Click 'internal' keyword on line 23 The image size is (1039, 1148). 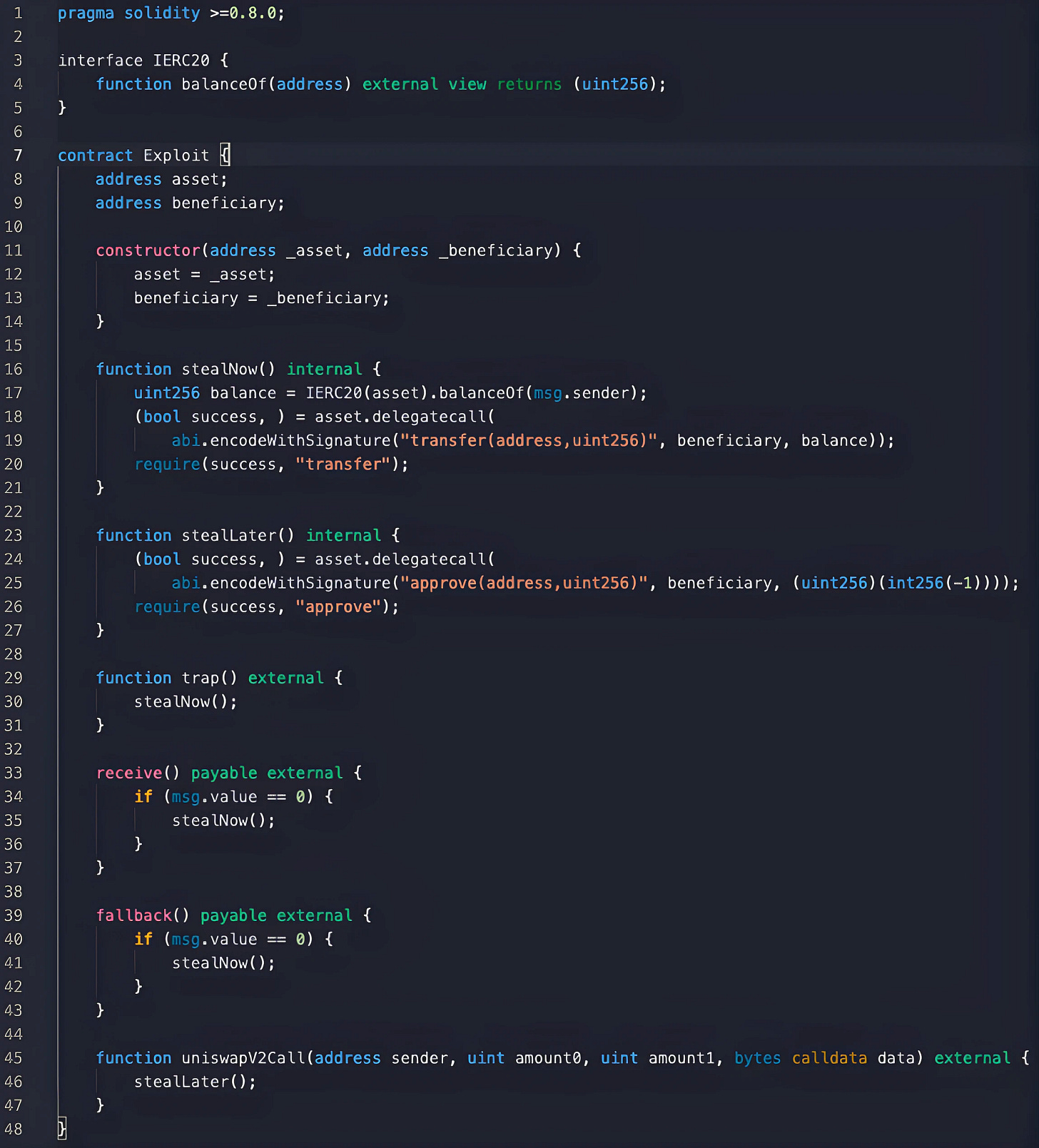coord(344,535)
